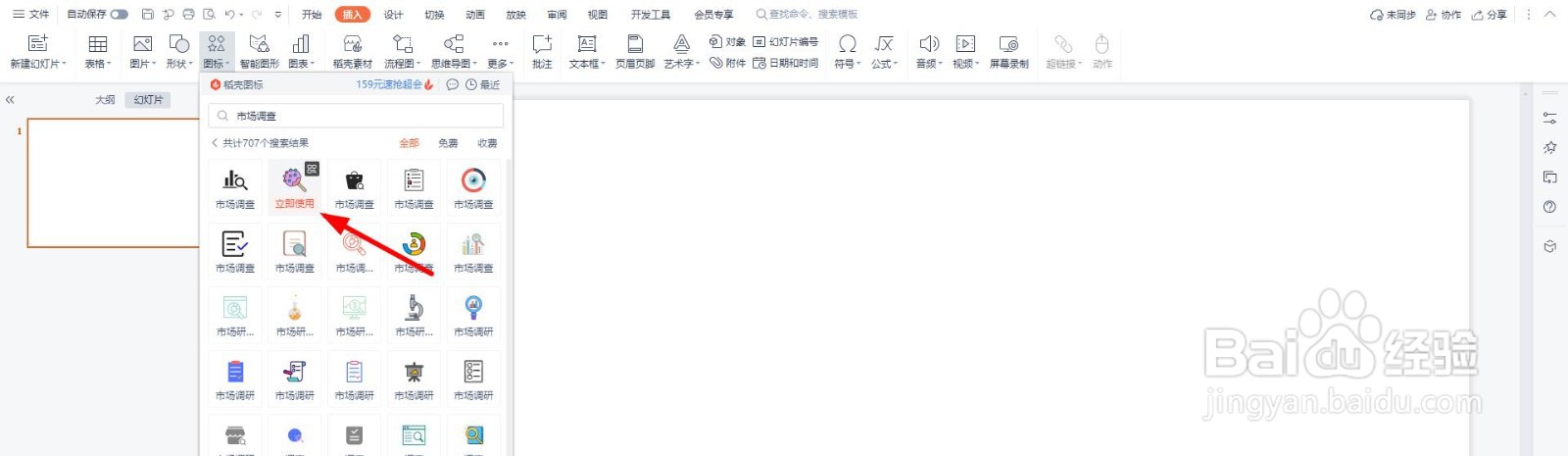Insert an 对象 object
The width and height of the screenshot is (1568, 456).
point(727,41)
